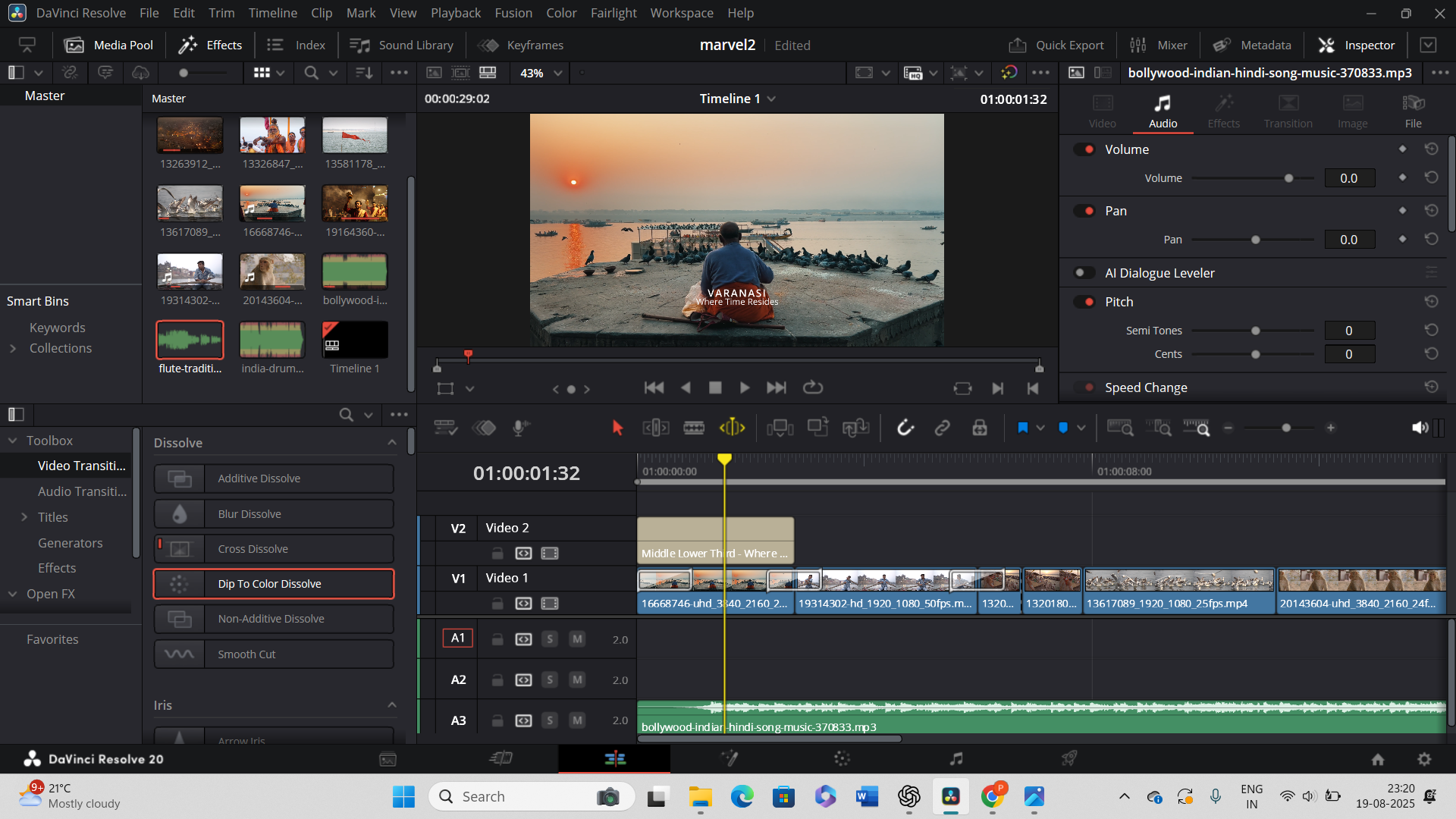Select the Blade edit mode tool
This screenshot has height=819, width=1456.
pyautogui.click(x=693, y=428)
